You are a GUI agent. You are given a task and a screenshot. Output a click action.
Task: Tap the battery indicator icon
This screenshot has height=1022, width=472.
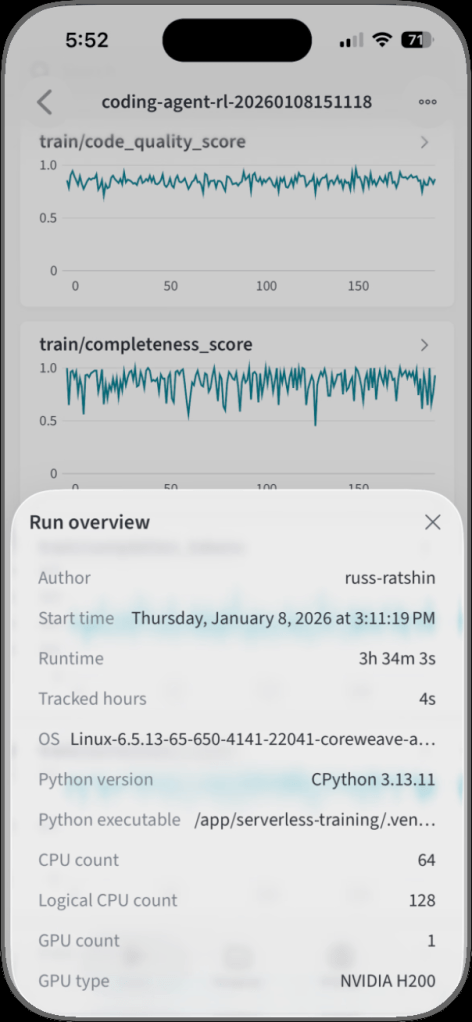click(416, 40)
